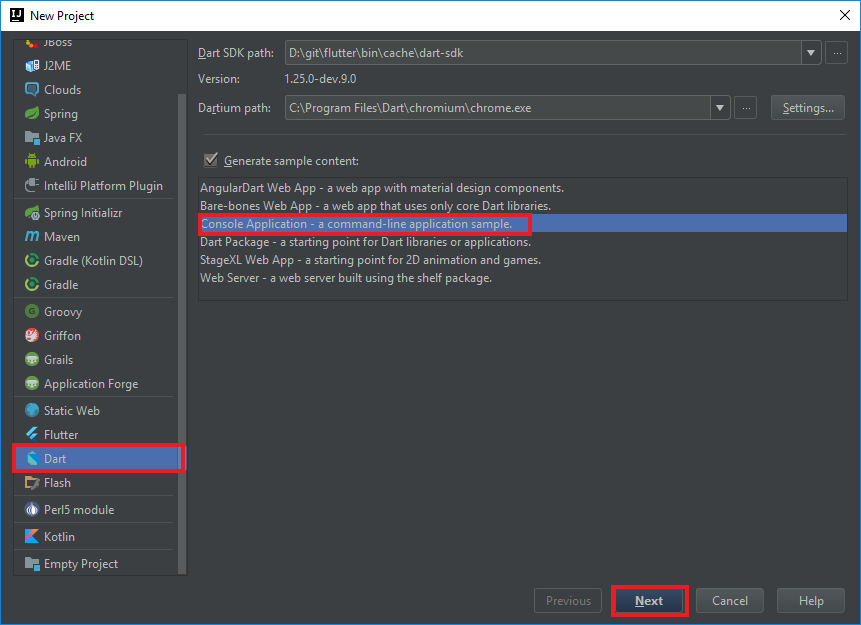Choose the Java FX icon
The height and width of the screenshot is (625, 861).
click(32, 138)
